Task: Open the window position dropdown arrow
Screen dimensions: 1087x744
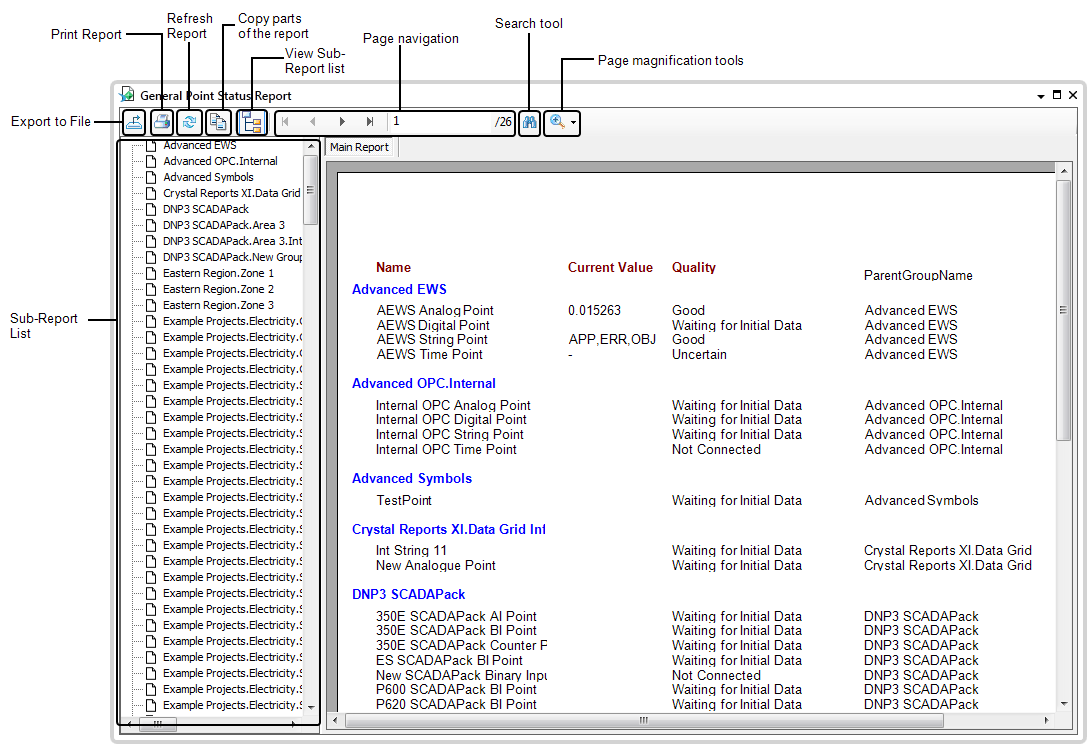Action: (1041, 96)
